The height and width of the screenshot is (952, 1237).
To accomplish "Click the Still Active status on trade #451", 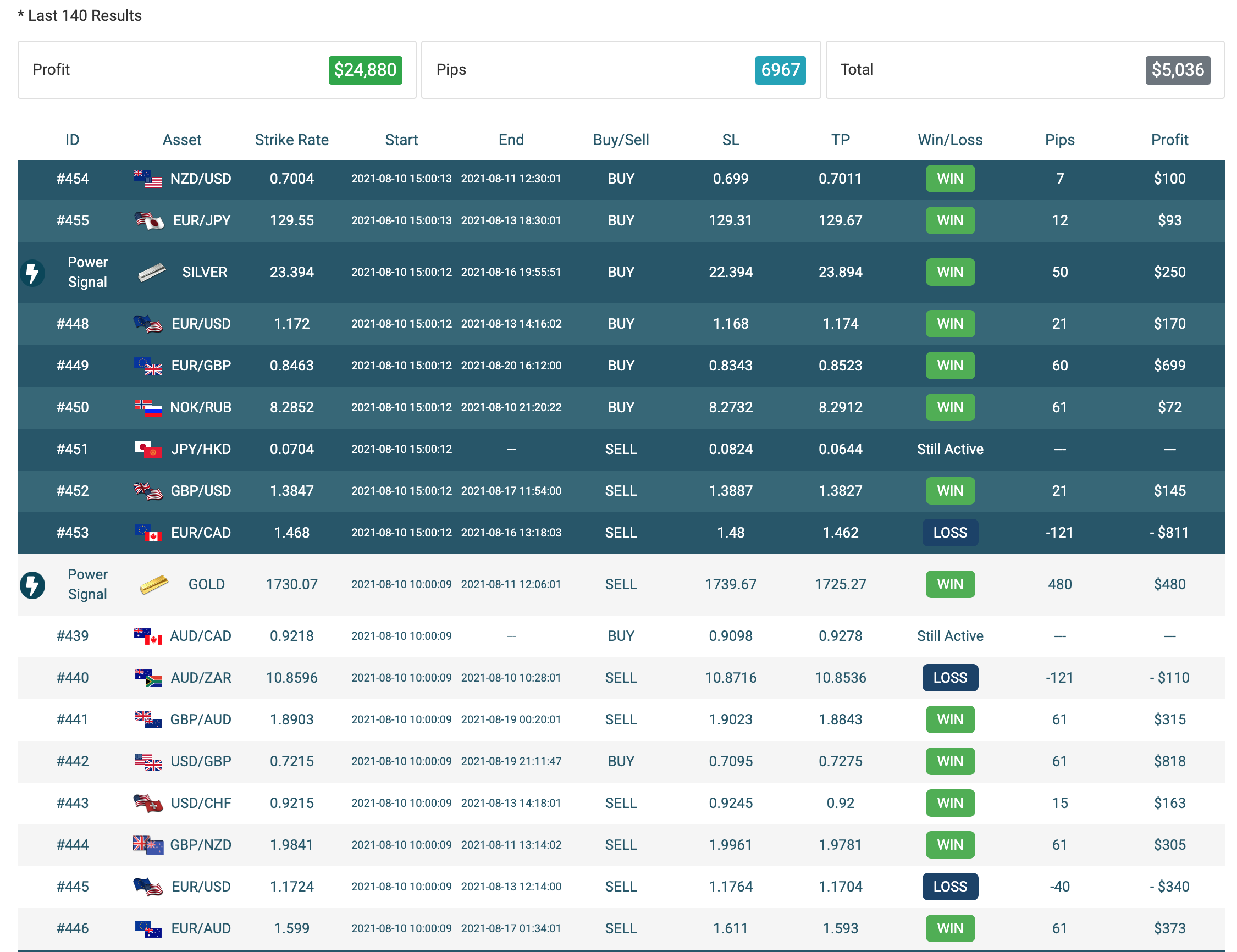I will tap(950, 449).
